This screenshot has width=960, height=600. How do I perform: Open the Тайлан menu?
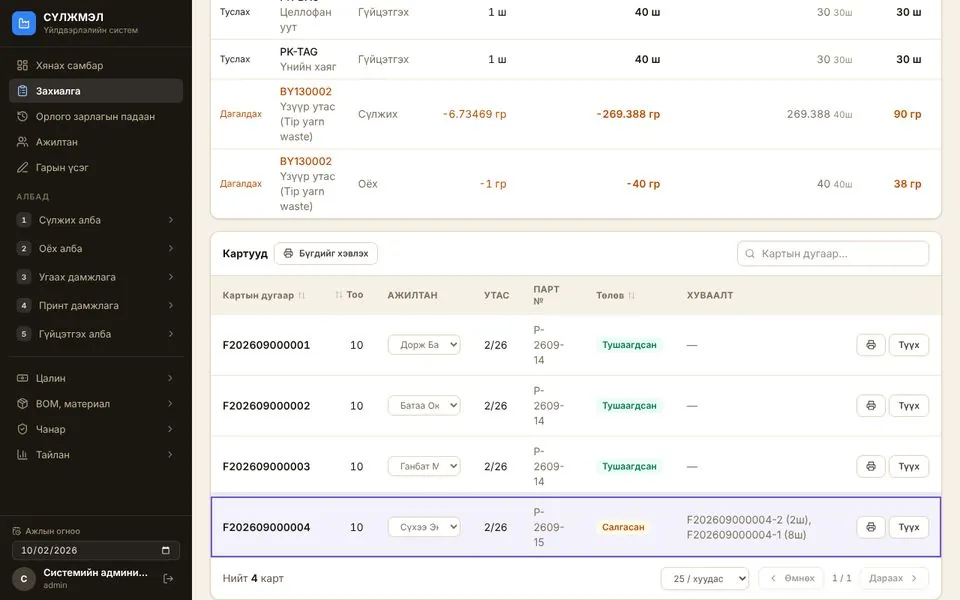click(x=96, y=455)
